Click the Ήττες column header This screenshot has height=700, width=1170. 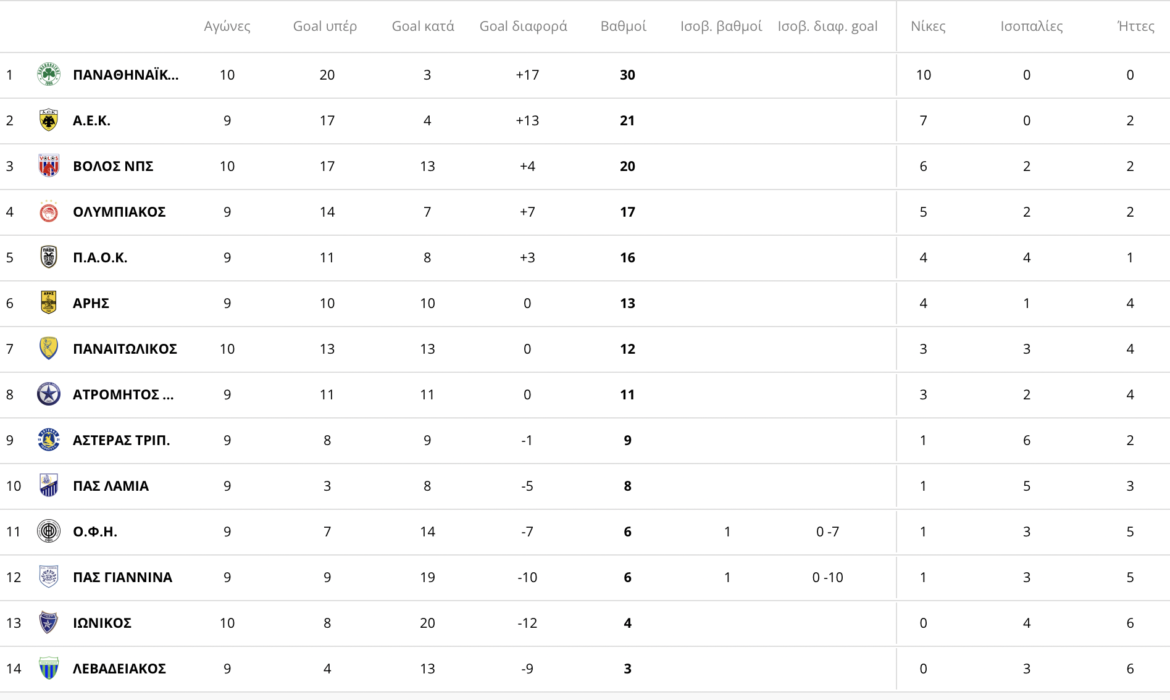1135,26
